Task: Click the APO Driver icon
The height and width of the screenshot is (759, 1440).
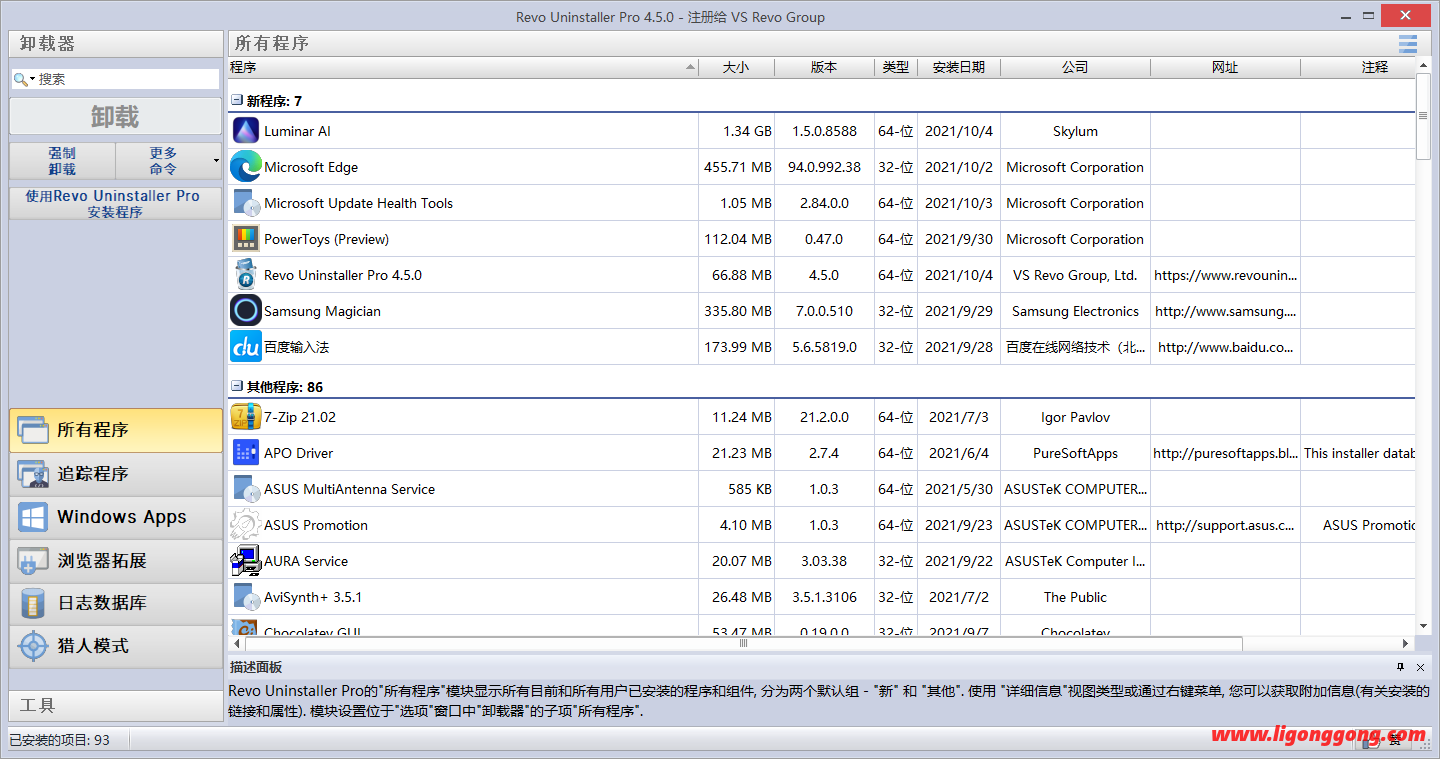Action: point(245,453)
